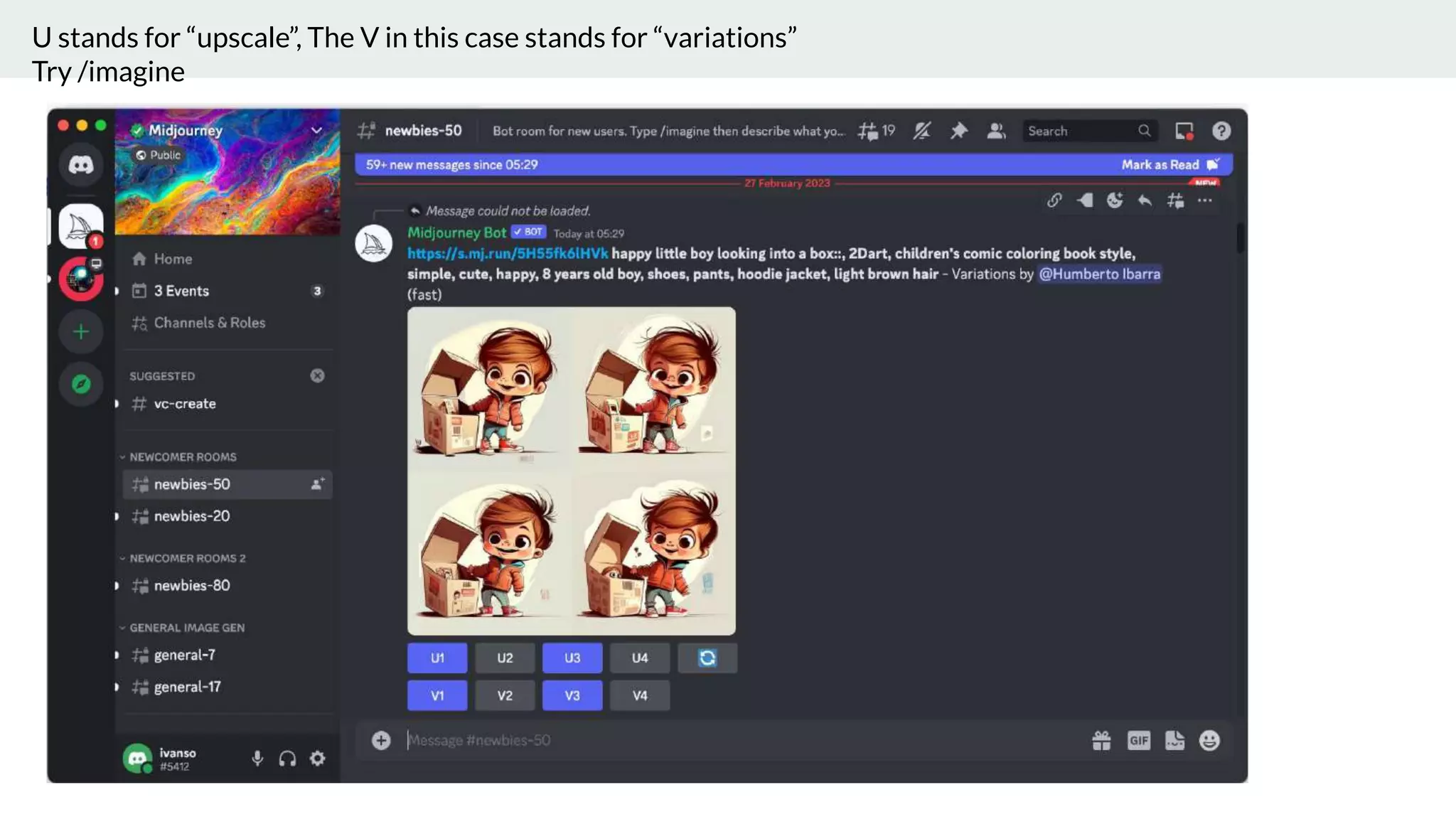Open the general-17 channel
Viewport: 1456px width, 819px height.
(227, 687)
